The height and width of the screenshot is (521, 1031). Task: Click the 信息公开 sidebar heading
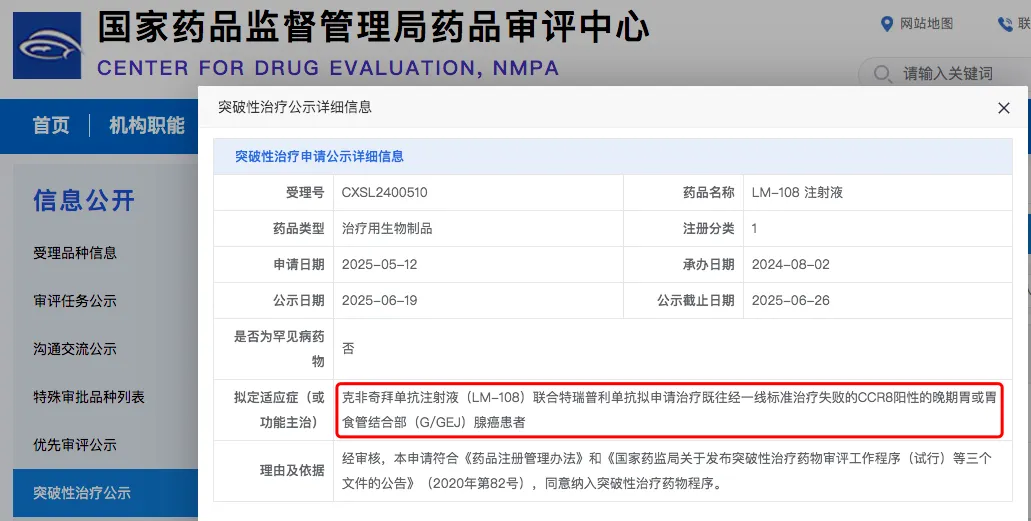(x=84, y=200)
